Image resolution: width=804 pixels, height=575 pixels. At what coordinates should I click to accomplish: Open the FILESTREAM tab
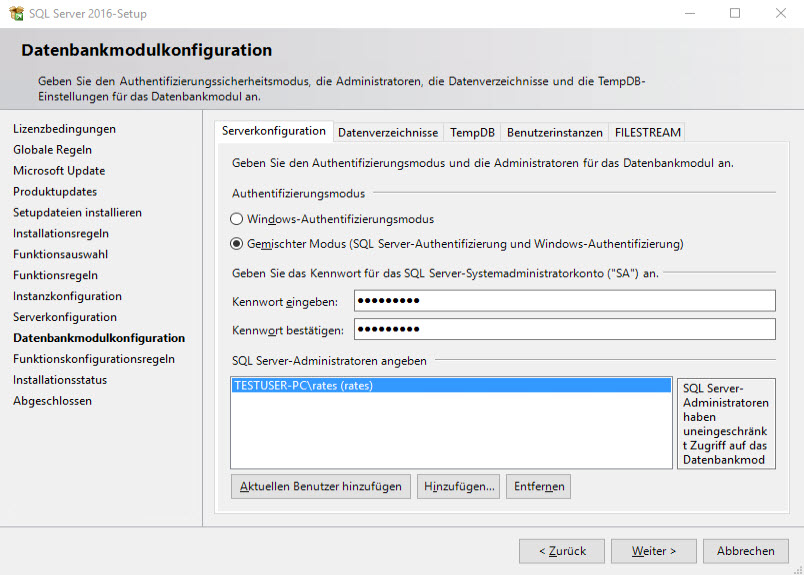647,132
